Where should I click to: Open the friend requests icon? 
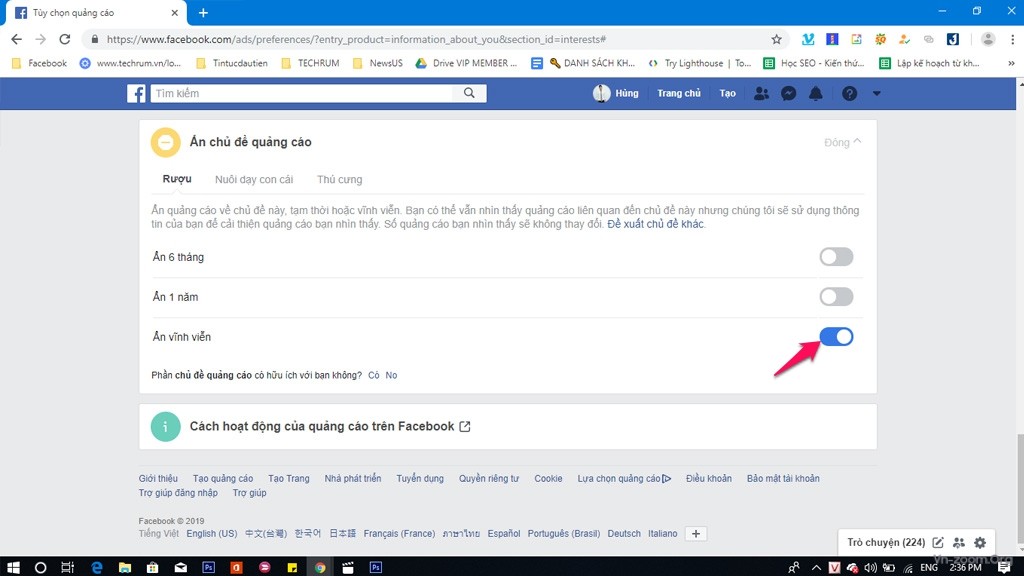coord(761,93)
